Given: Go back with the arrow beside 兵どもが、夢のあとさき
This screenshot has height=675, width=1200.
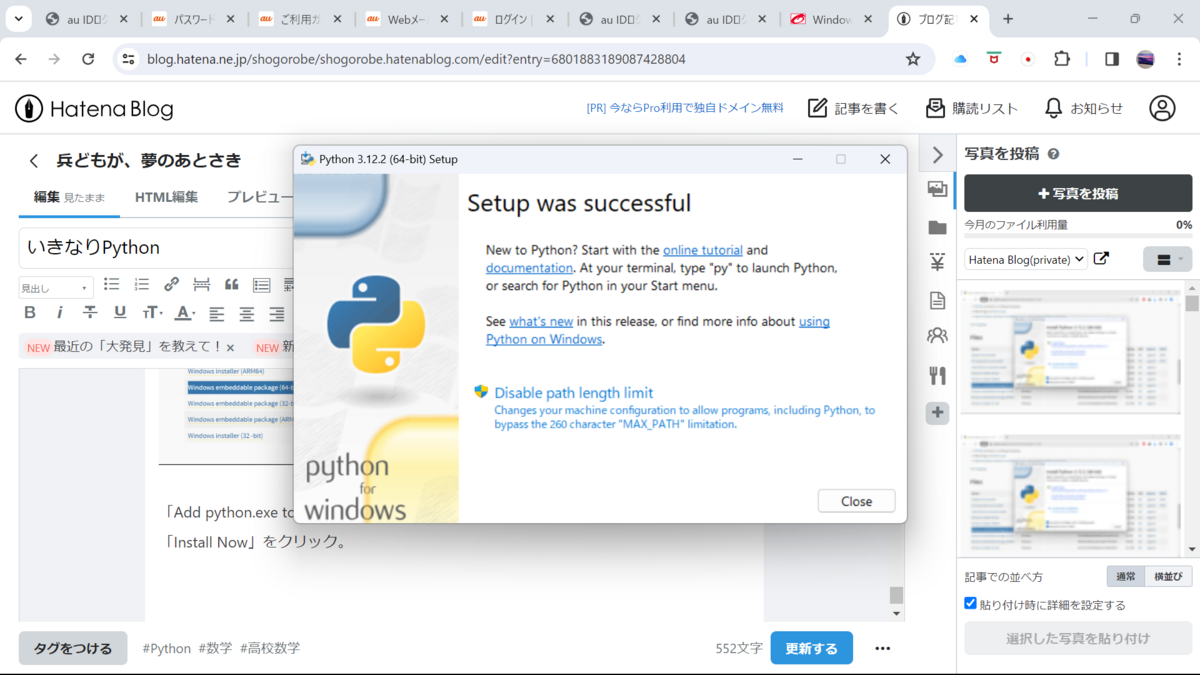Looking at the screenshot, I should click(x=34, y=160).
